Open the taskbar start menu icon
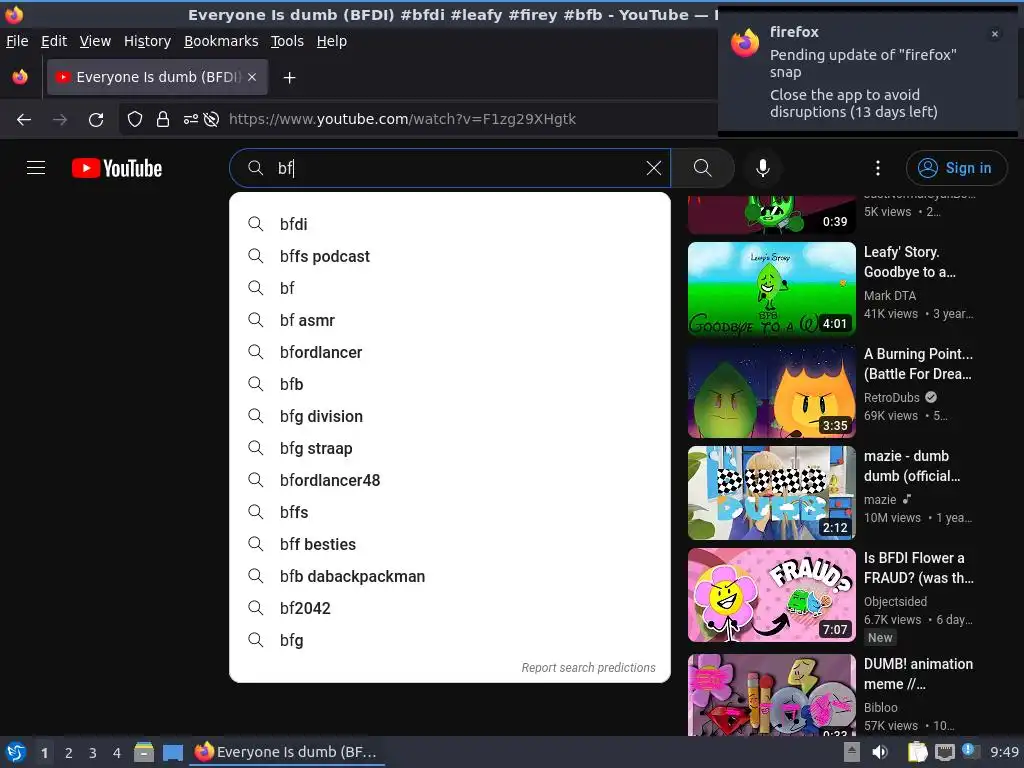Image resolution: width=1024 pixels, height=768 pixels. (16, 752)
